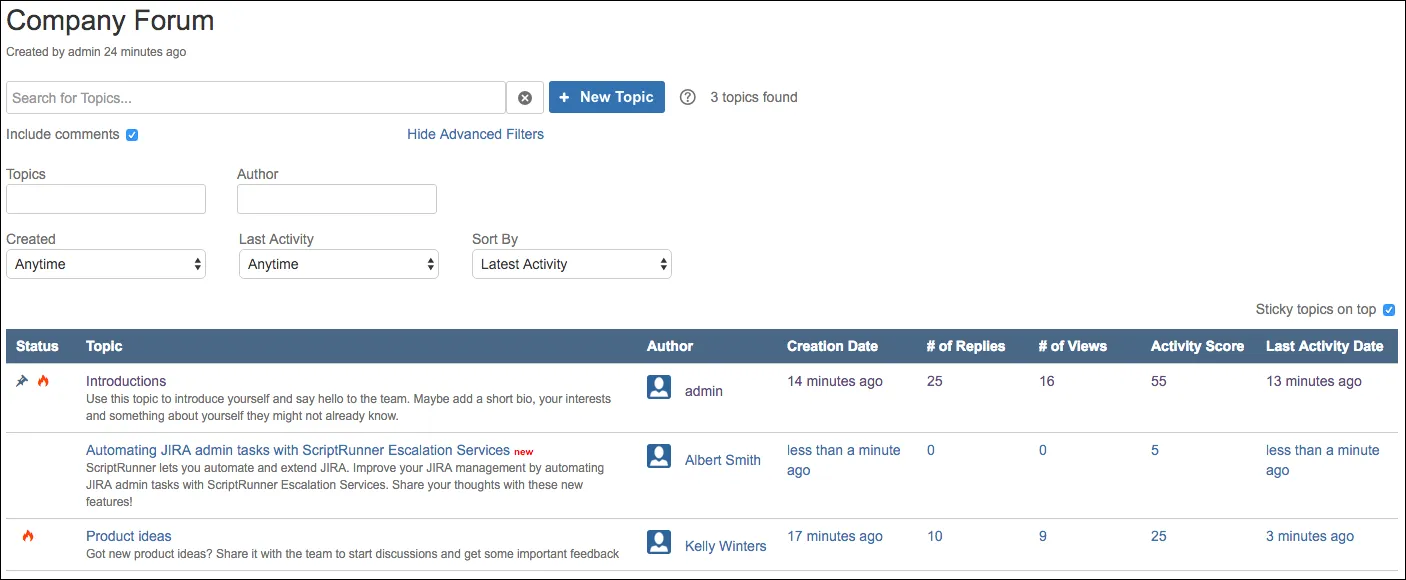Sort by the Last Activity Date column header
The height and width of the screenshot is (580, 1406).
pos(1324,346)
